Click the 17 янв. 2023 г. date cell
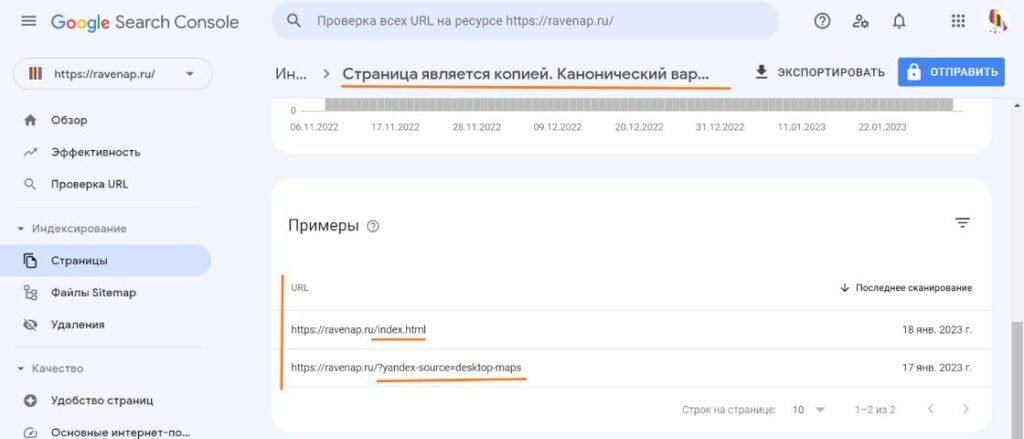 tap(936, 368)
